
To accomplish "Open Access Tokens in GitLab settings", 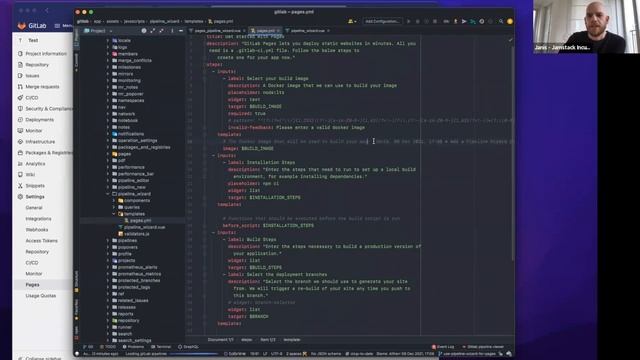I will (41, 240).
